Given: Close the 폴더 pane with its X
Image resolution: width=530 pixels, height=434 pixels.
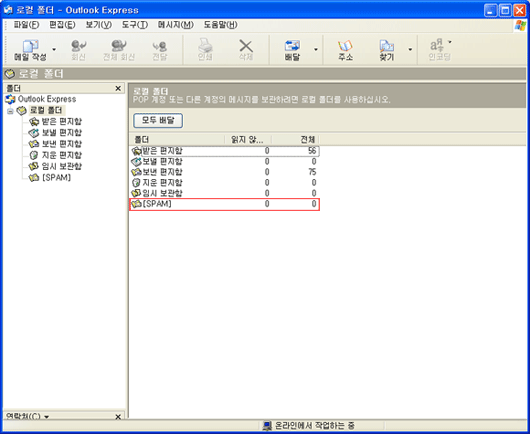Looking at the screenshot, I should tap(118, 89).
